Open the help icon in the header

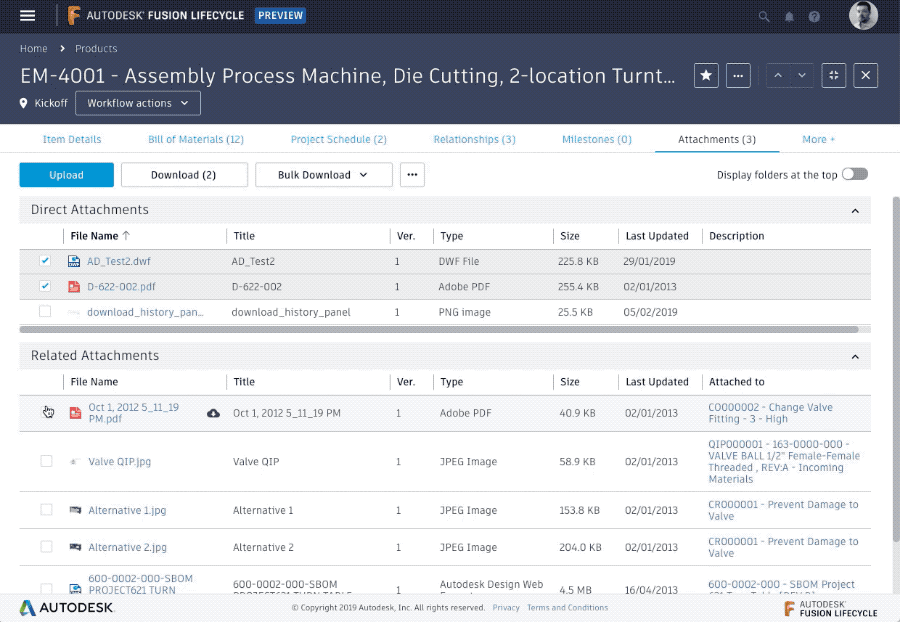coord(813,16)
